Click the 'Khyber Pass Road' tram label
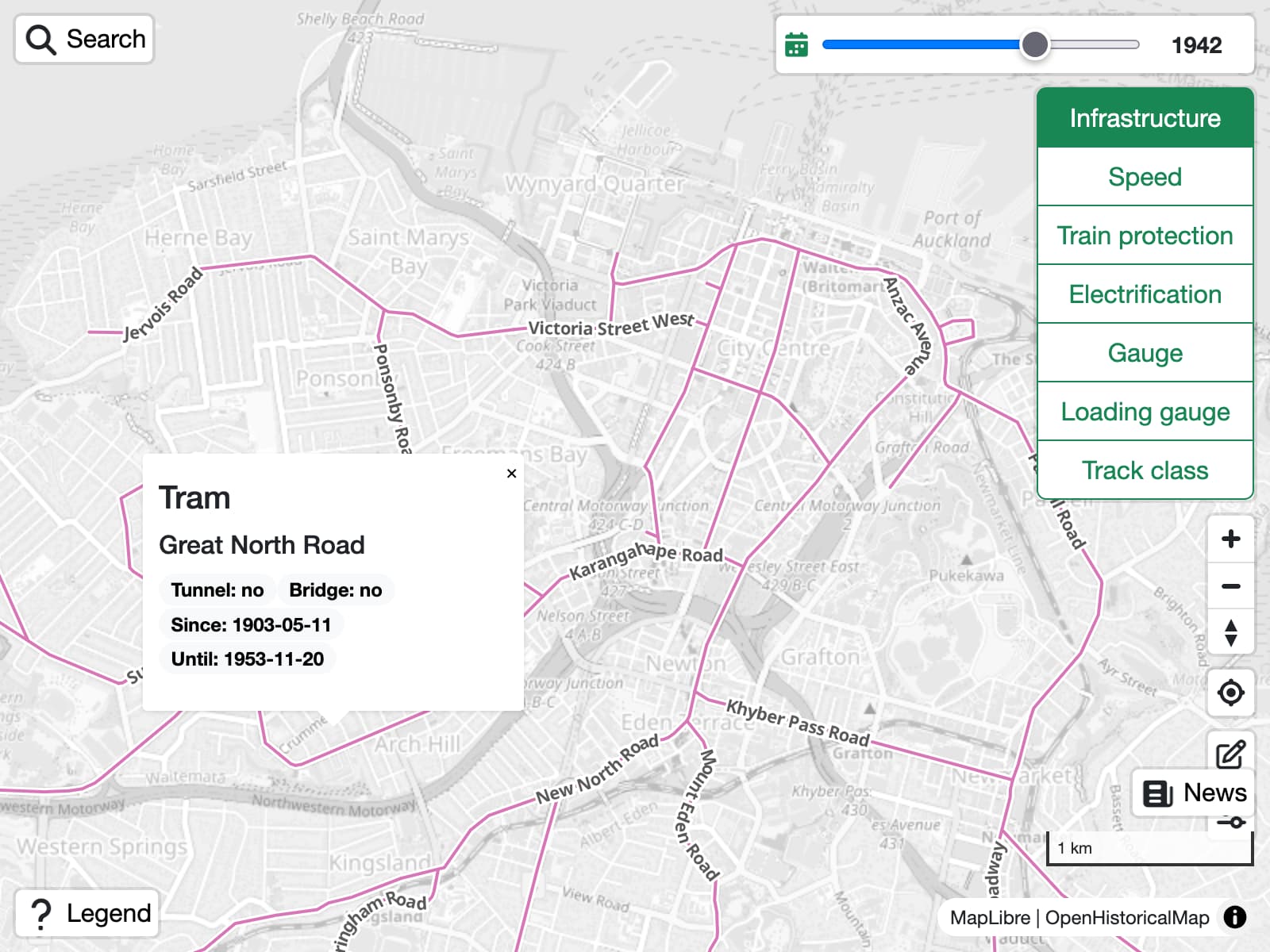Viewport: 1270px width, 952px height. (x=798, y=723)
